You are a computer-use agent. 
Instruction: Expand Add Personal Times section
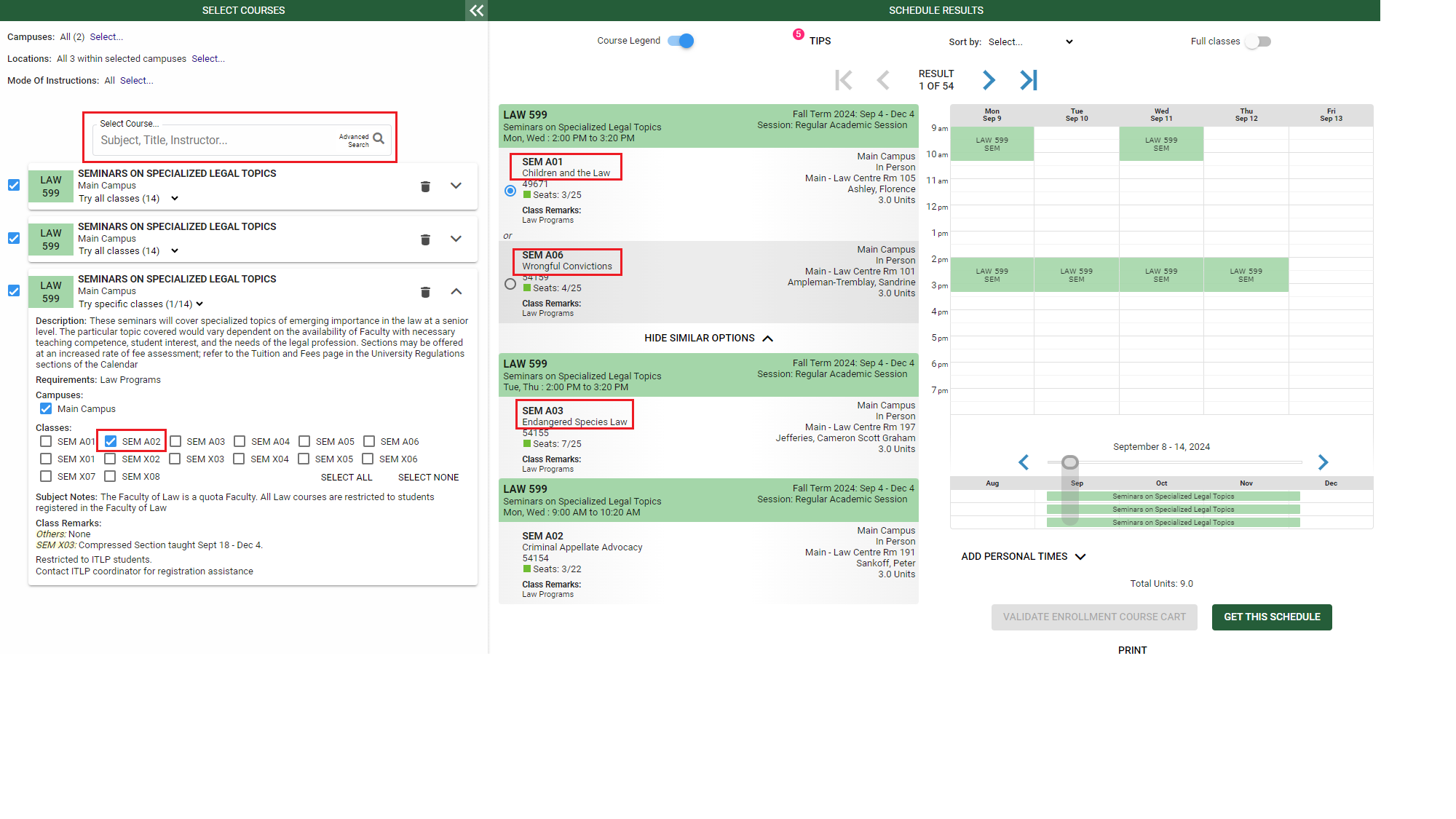pyautogui.click(x=1023, y=556)
